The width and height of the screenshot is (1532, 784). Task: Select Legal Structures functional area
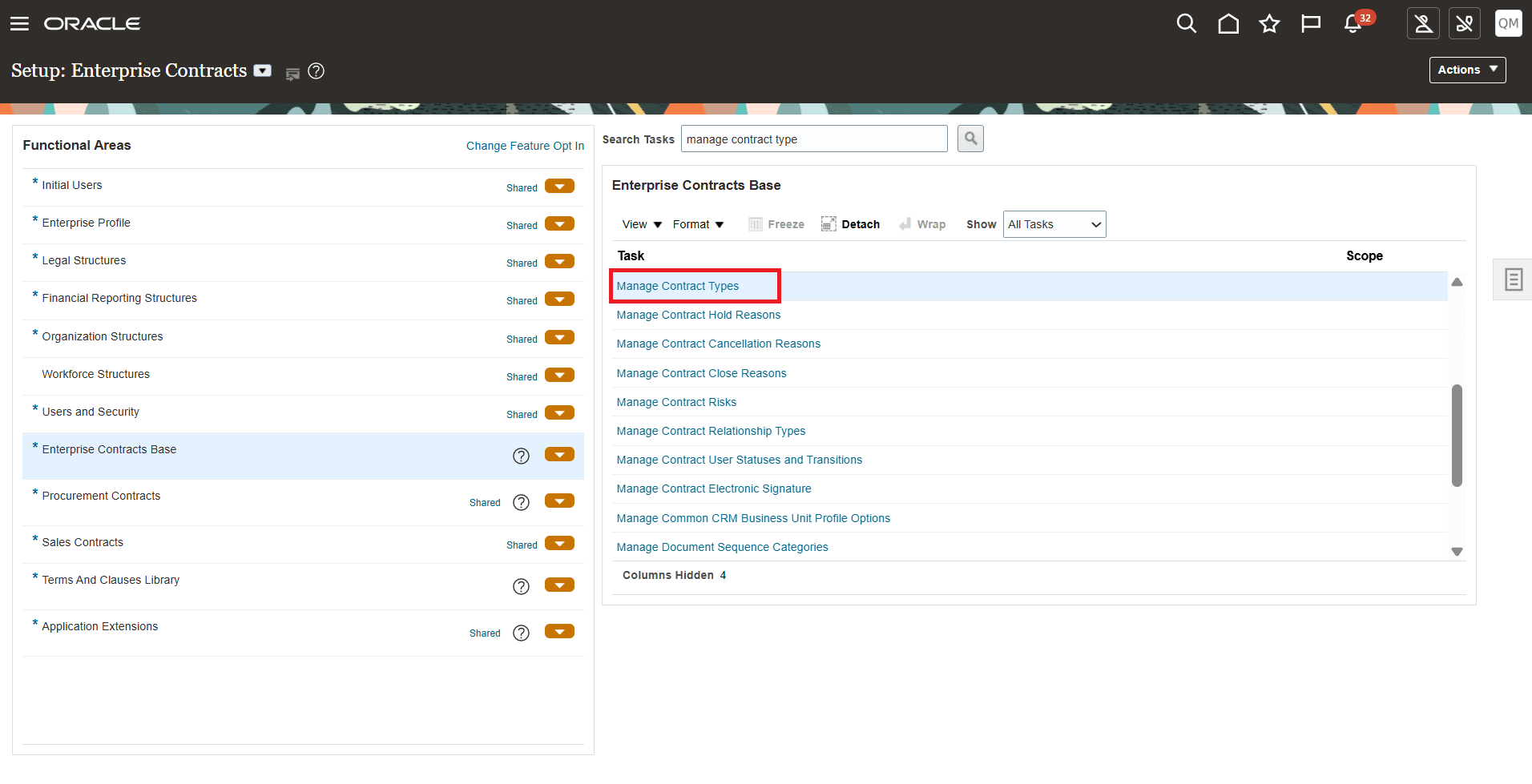(x=84, y=260)
